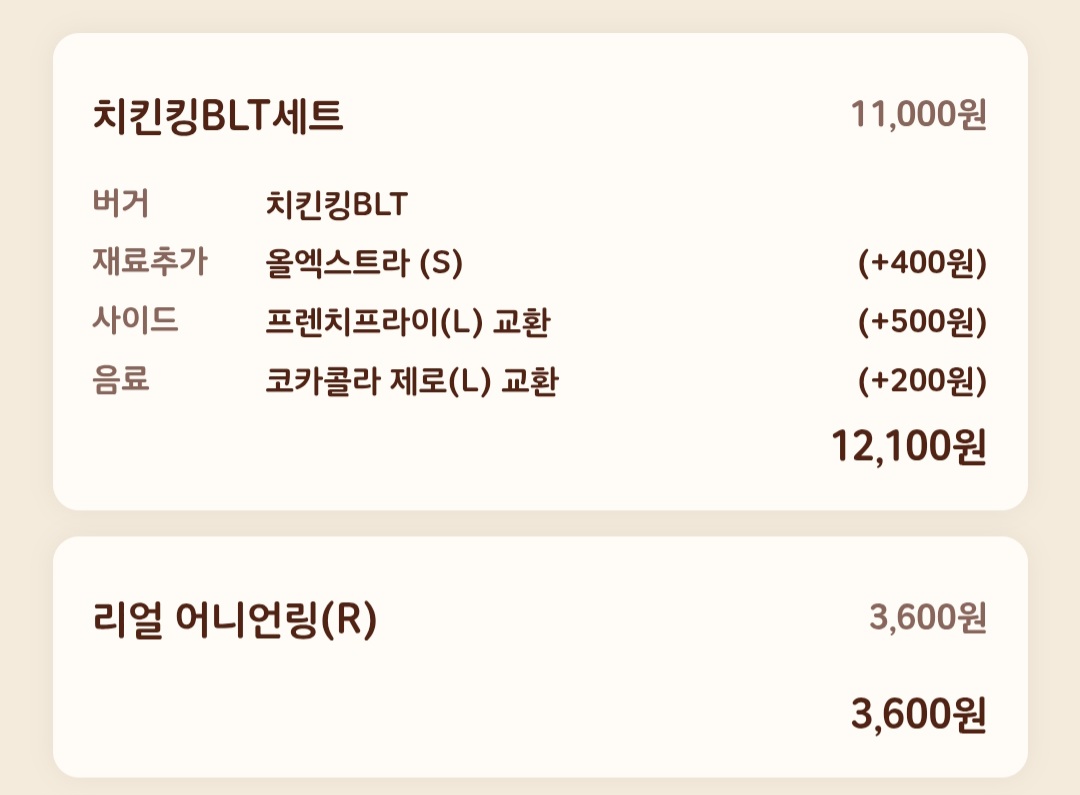Click the 12,100원 set total
Viewport: 1080px width, 795px height.
coord(909,446)
